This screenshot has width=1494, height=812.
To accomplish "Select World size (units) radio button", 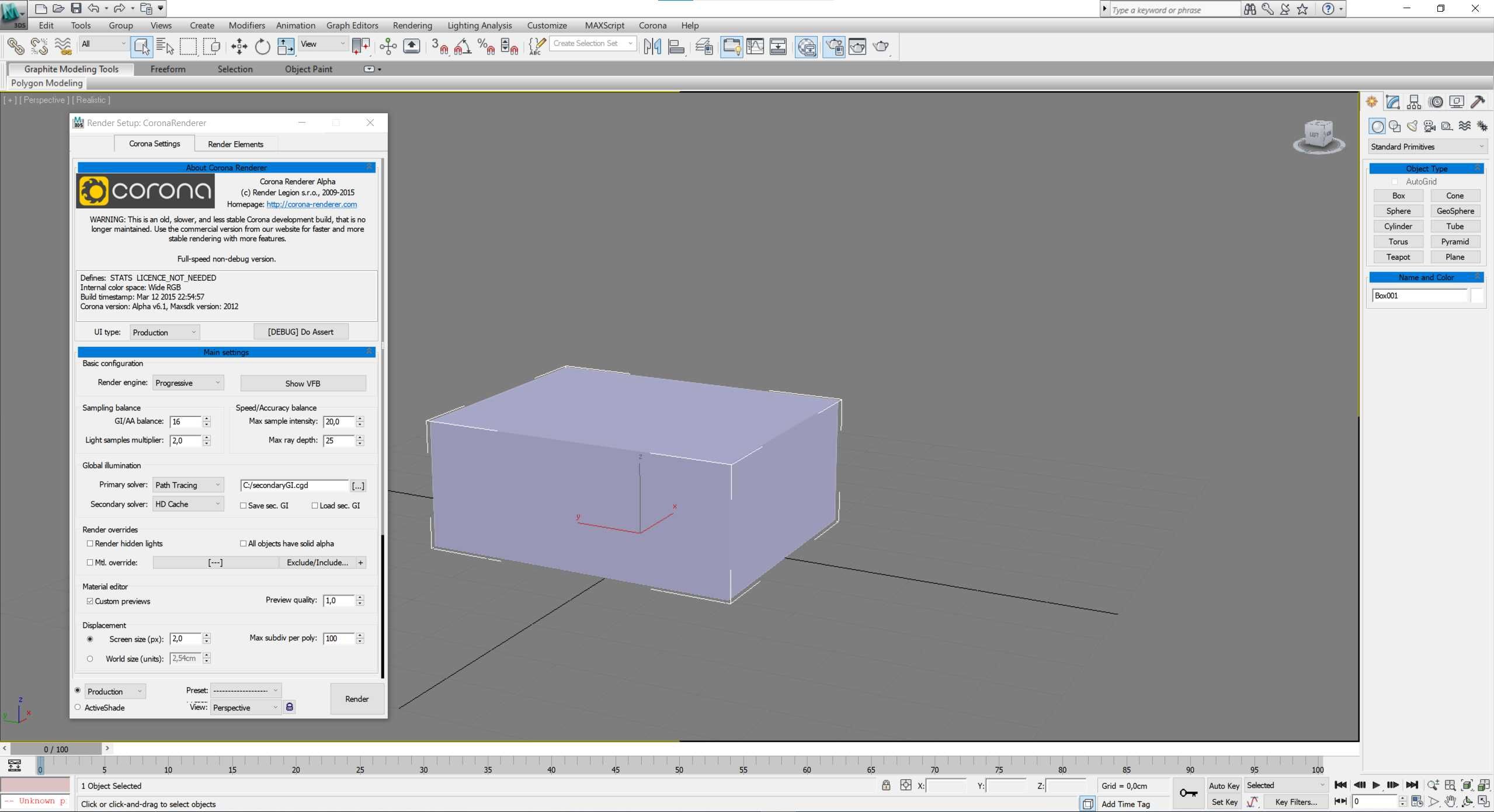I will click(x=90, y=659).
